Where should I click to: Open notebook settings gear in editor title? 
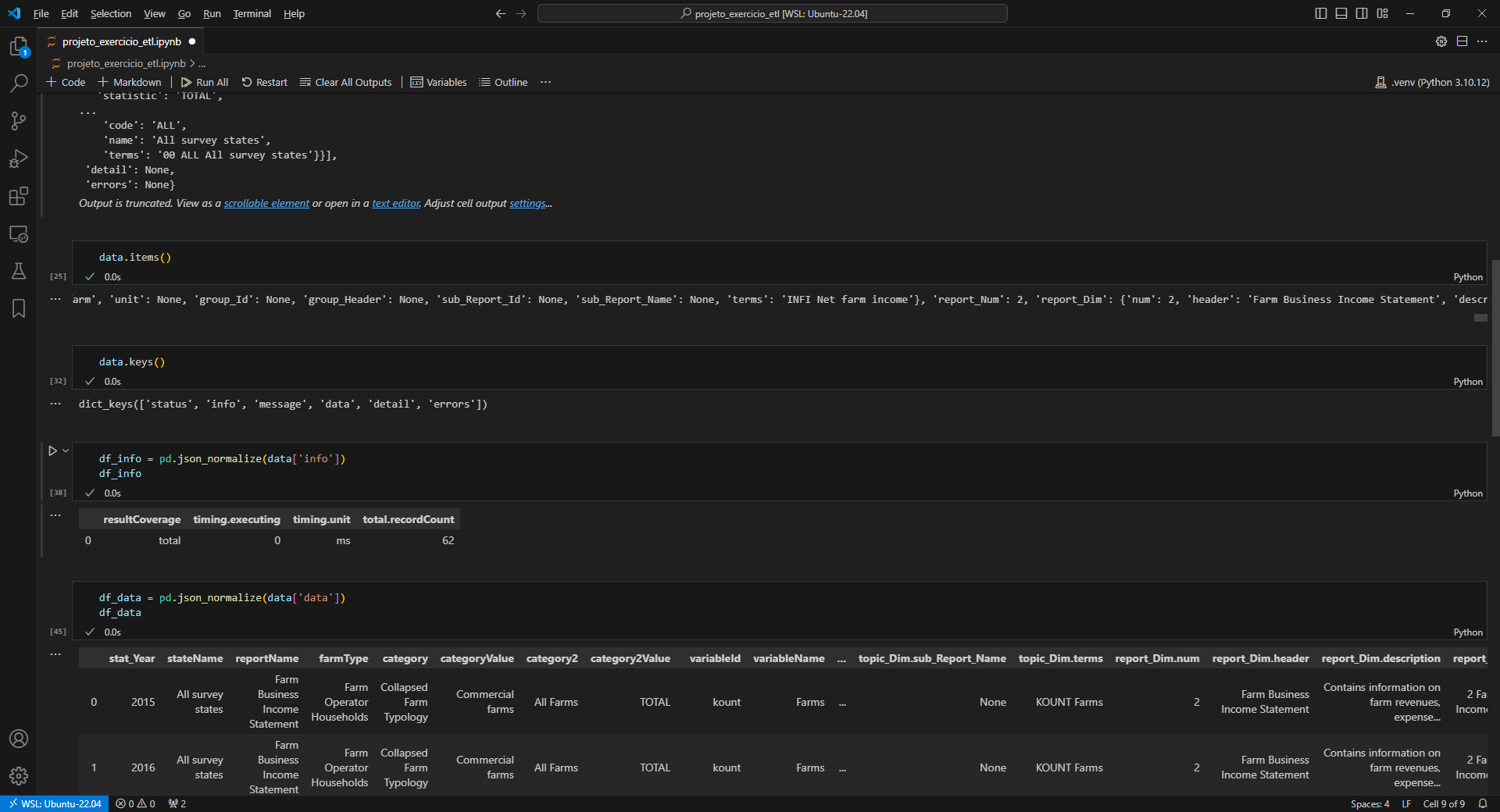[x=1441, y=41]
